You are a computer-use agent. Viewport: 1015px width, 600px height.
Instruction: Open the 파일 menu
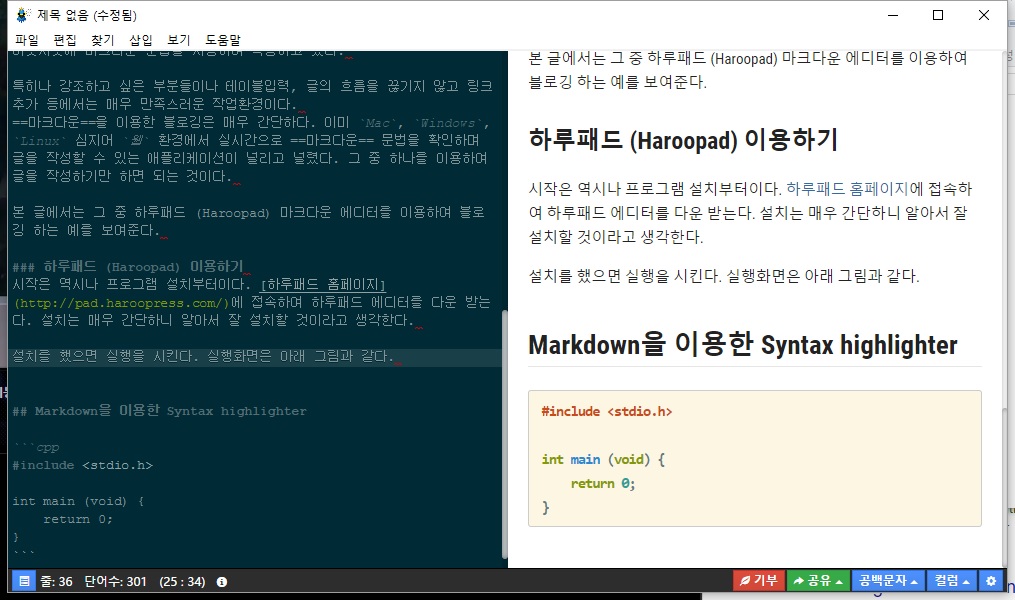[27, 40]
